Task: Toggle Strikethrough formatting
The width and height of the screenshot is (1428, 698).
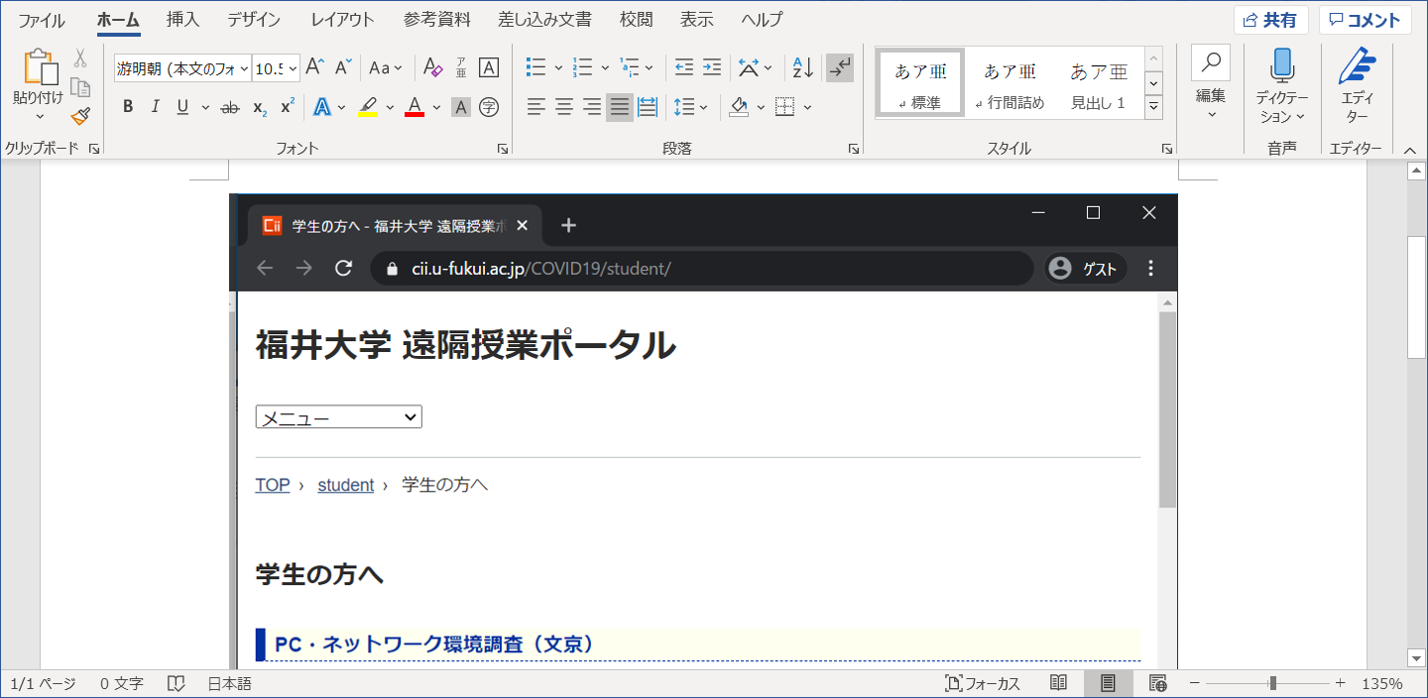Action: (230, 107)
